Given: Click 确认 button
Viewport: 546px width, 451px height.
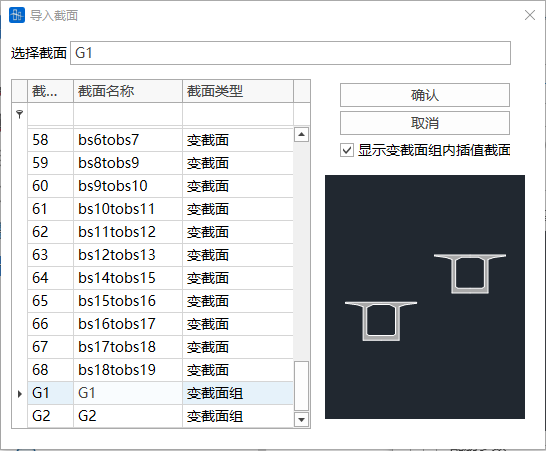Looking at the screenshot, I should click(x=425, y=95).
